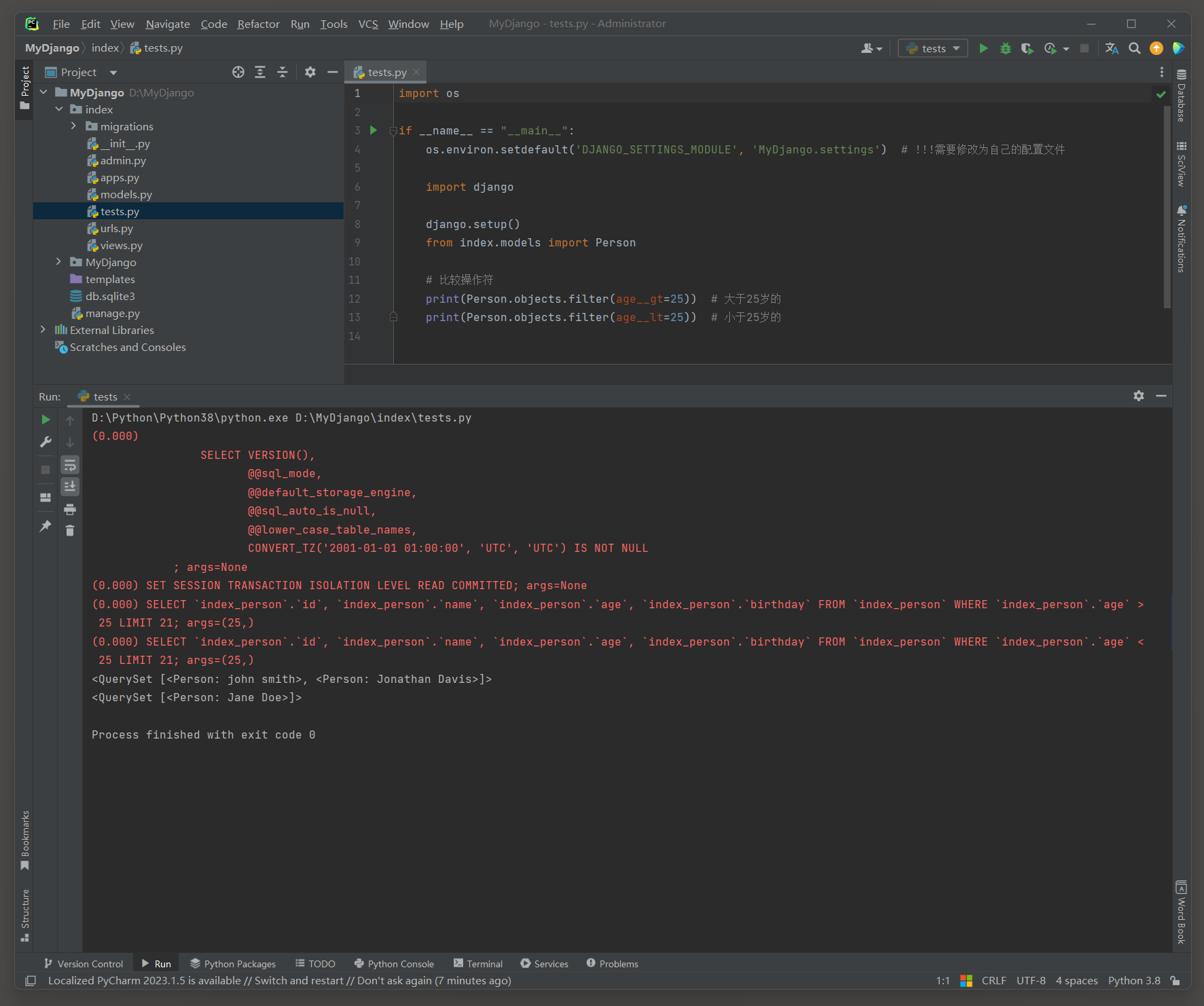Open the Database side panel
The image size is (1204, 1006).
[1182, 96]
